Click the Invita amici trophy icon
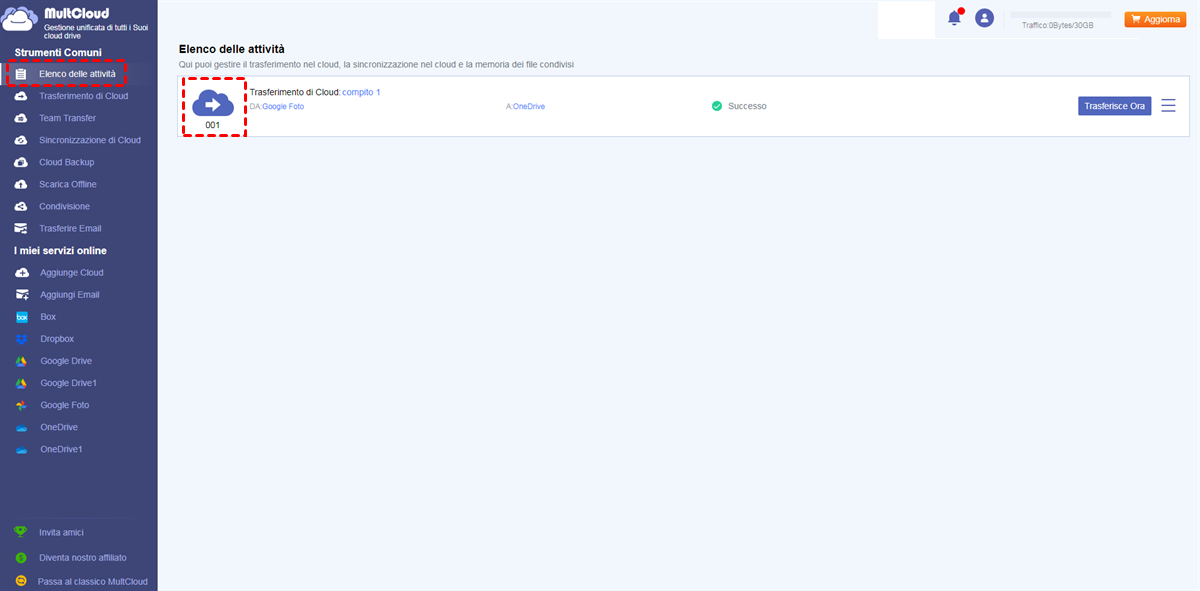This screenshot has width=1200, height=591. click(x=20, y=532)
